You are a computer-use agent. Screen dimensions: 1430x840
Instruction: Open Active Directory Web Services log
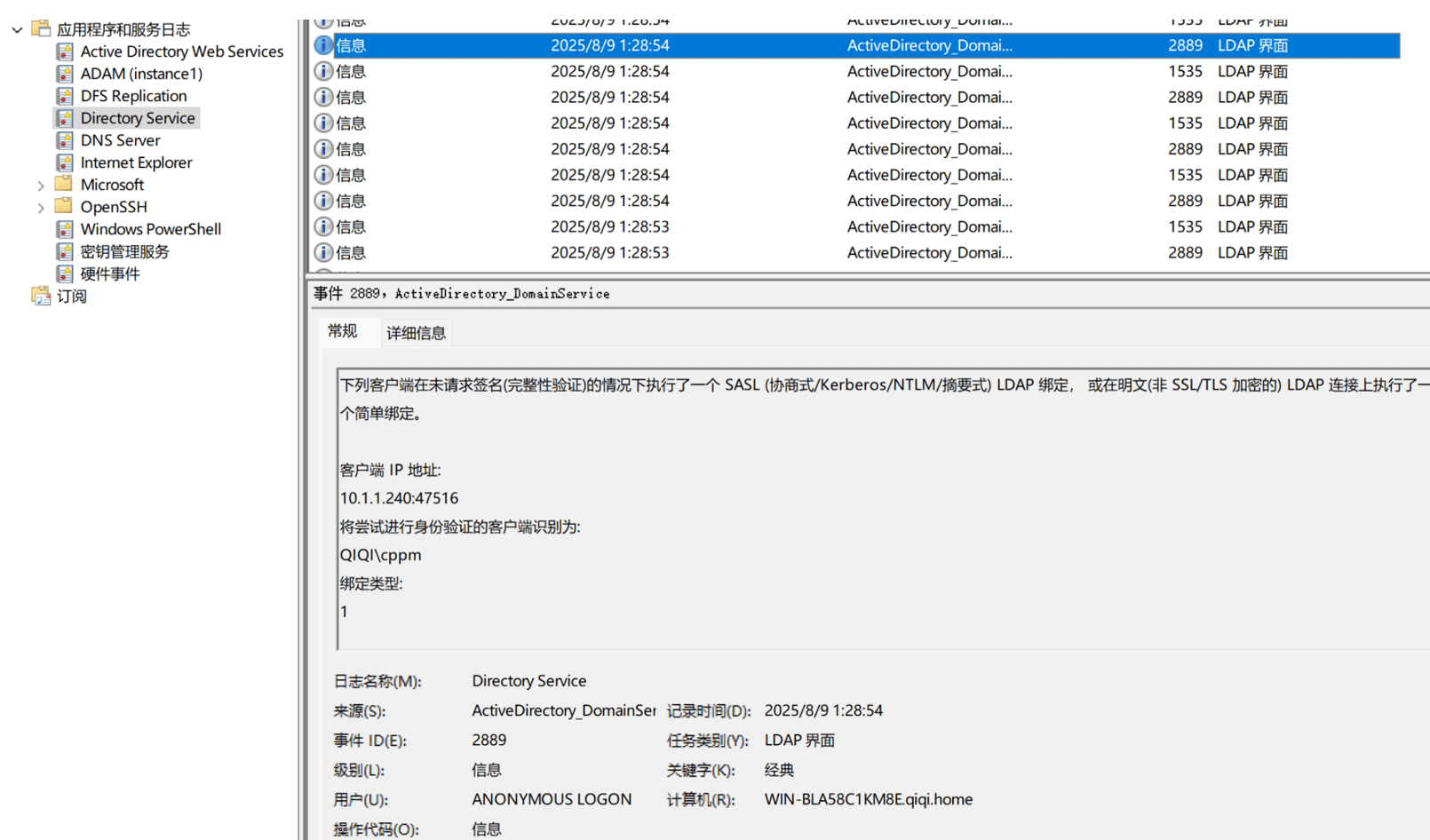coord(182,52)
